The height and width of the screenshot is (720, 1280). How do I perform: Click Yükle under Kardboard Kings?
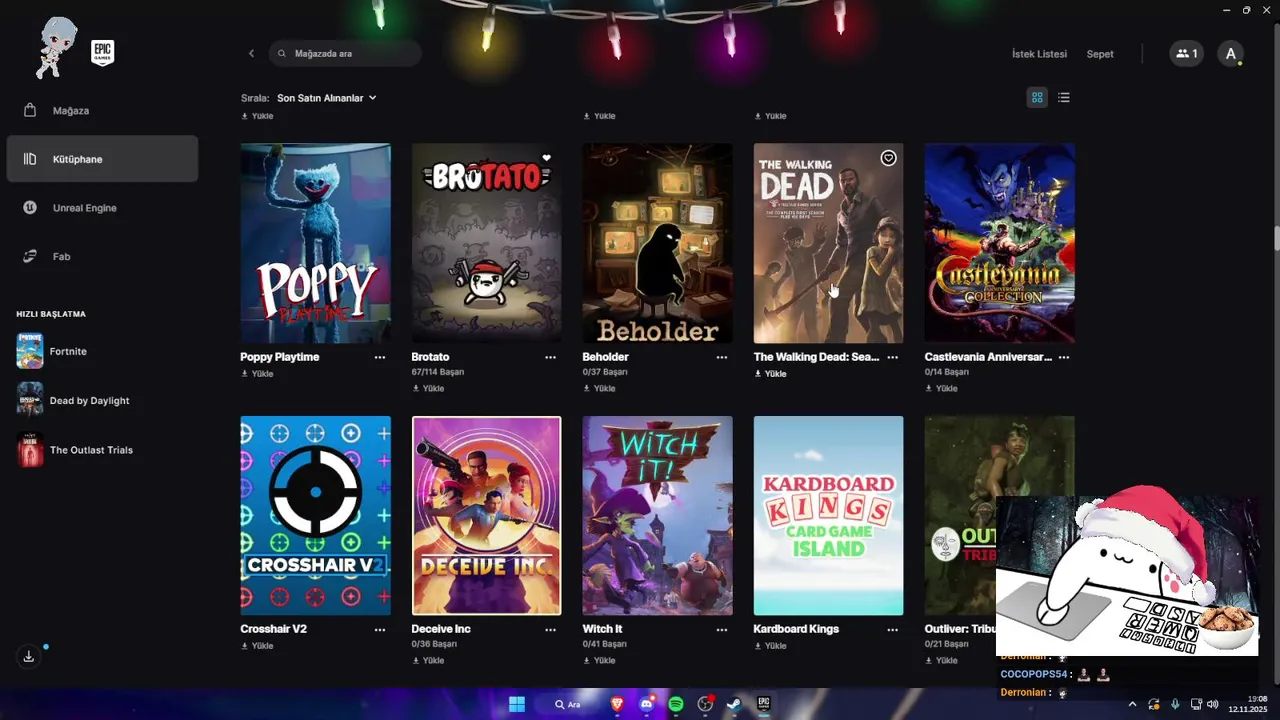(x=770, y=646)
